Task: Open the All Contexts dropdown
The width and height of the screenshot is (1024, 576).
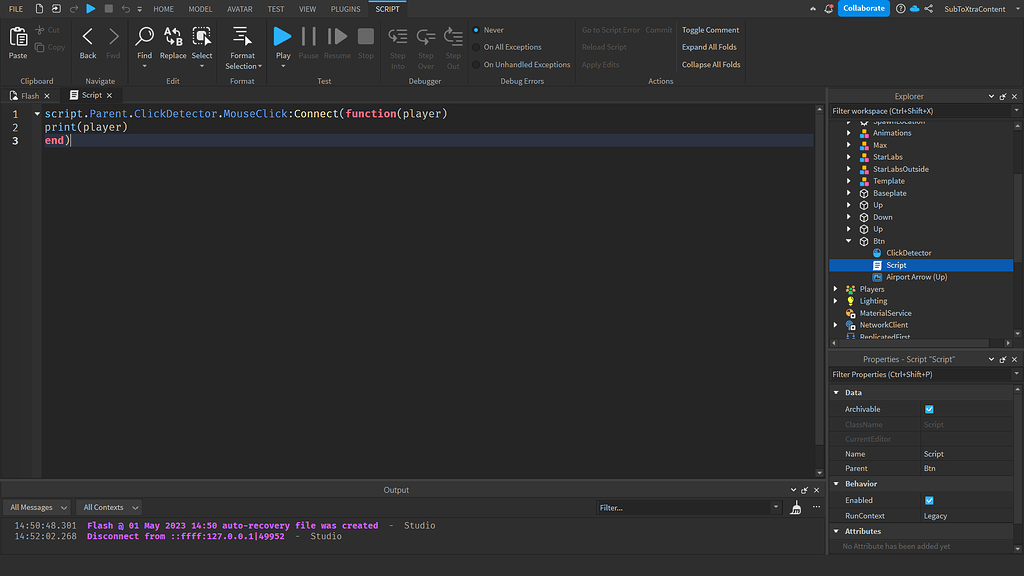Action: (109, 508)
